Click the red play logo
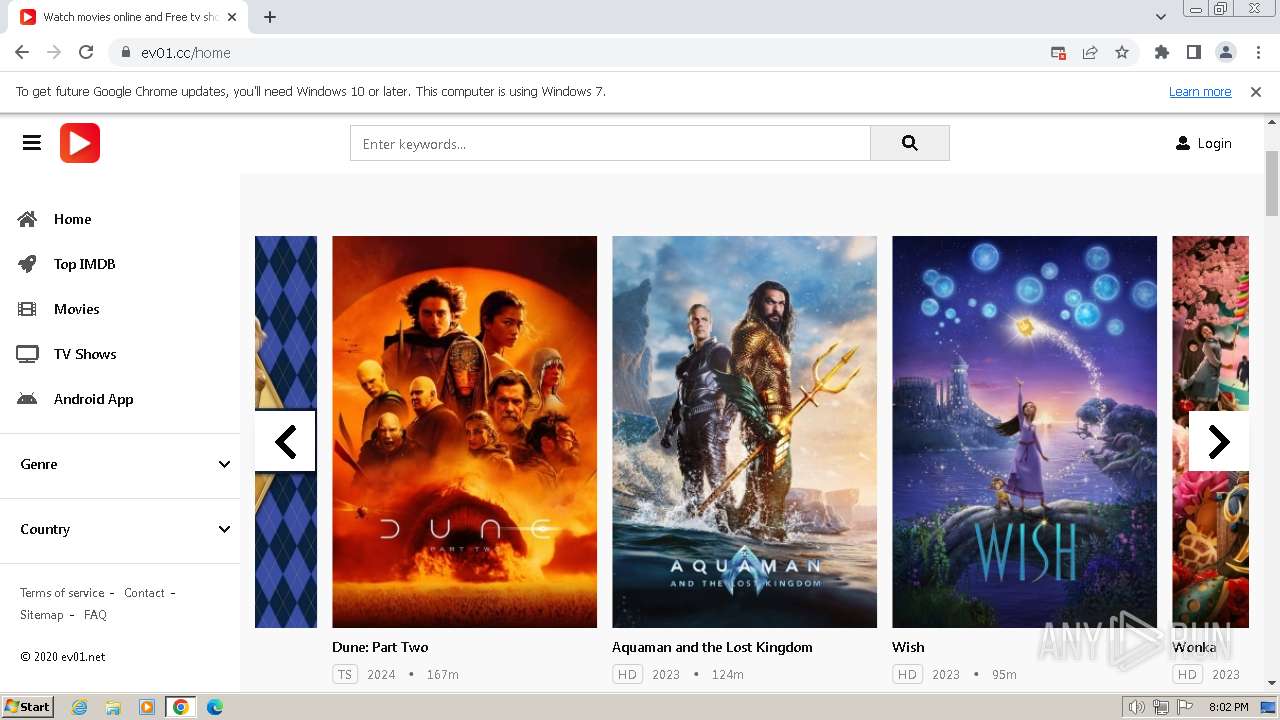Viewport: 1280px width, 720px height. point(80,143)
